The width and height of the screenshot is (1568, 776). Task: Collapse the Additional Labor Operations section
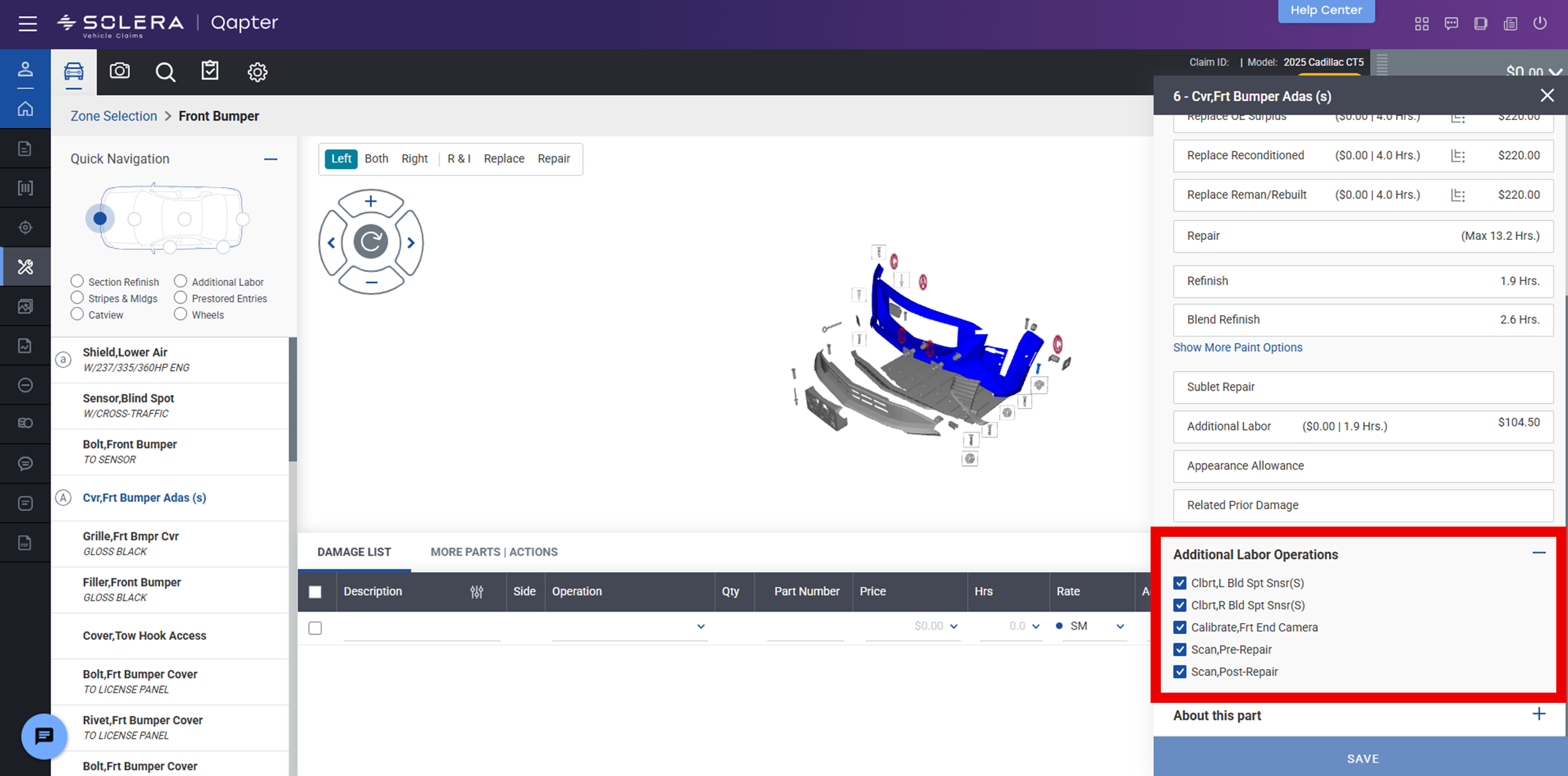(x=1539, y=554)
